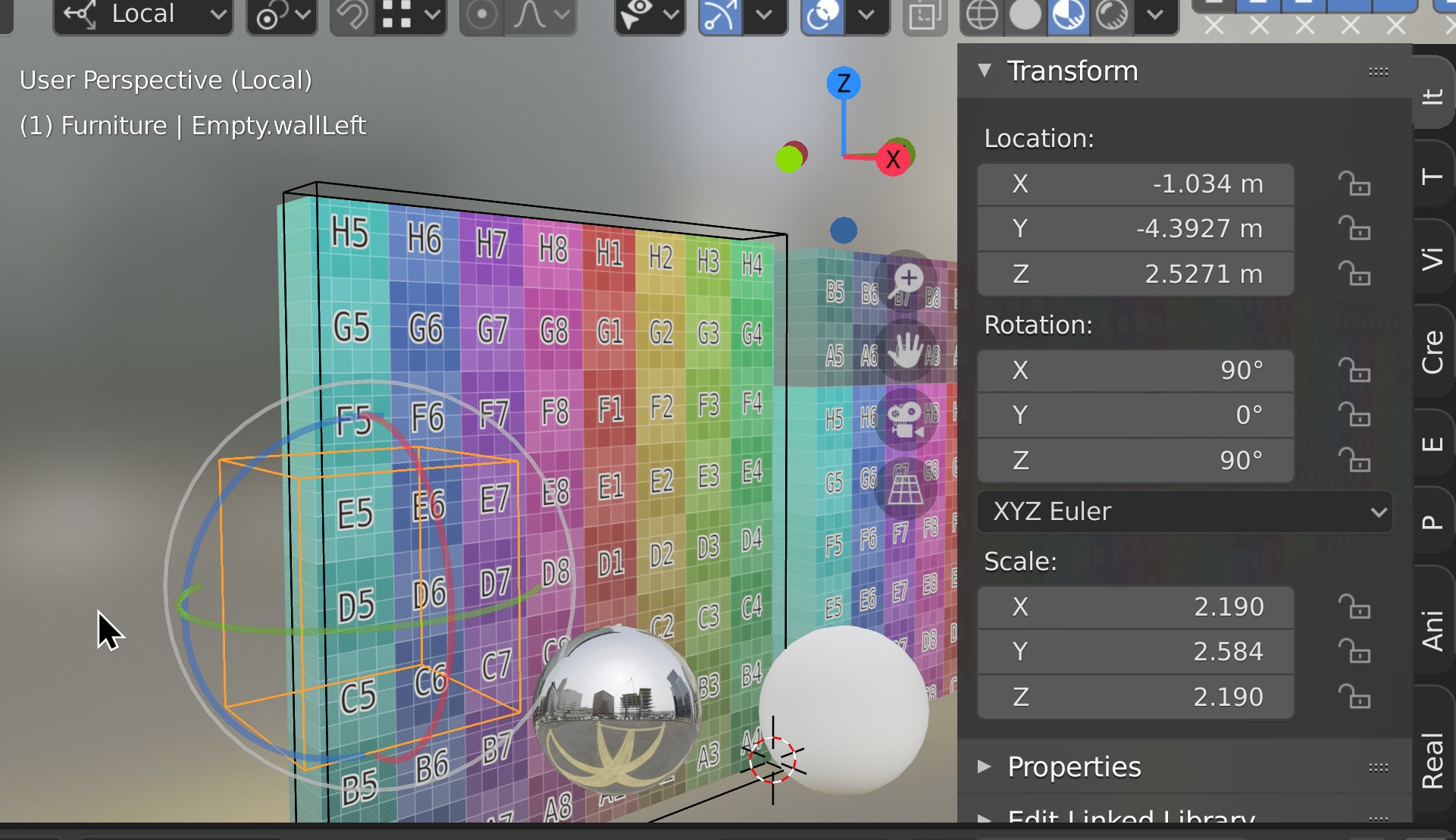This screenshot has width=1456, height=840.
Task: Toggle proportional editing button
Action: coord(482,14)
